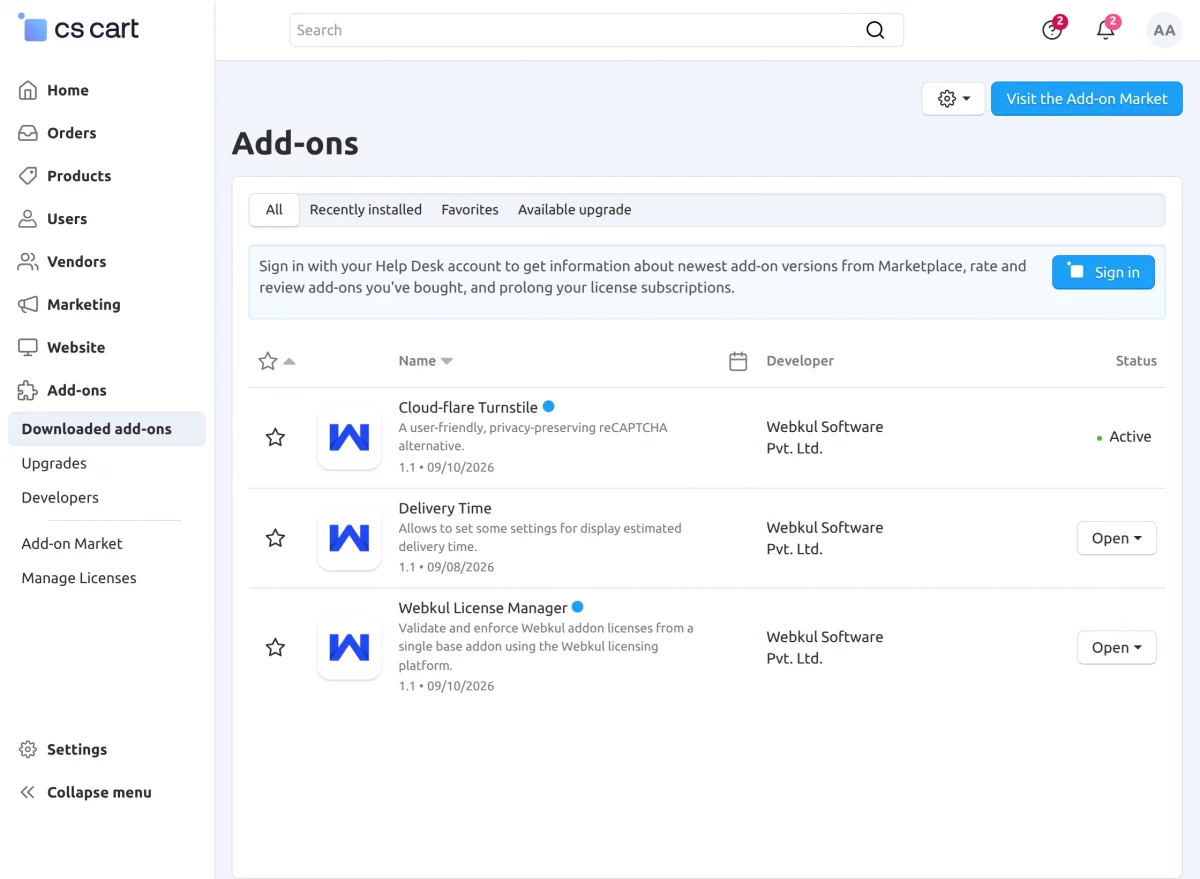The height and width of the screenshot is (879, 1200).
Task: Open Add-on Market in sidebar
Action: [72, 544]
